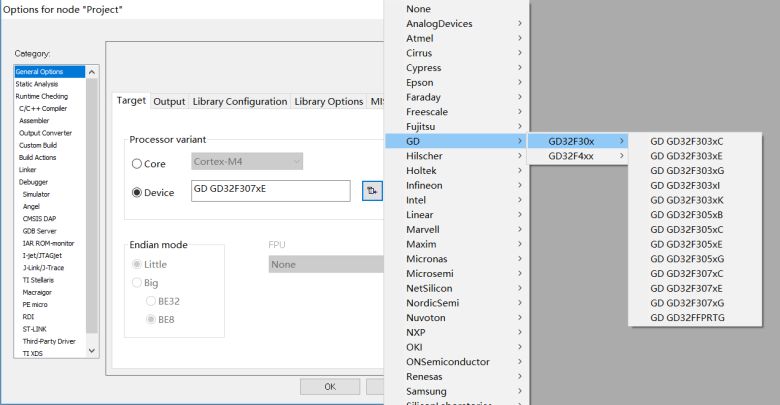Choose Big endian mode
The width and height of the screenshot is (780, 405).
[137, 283]
